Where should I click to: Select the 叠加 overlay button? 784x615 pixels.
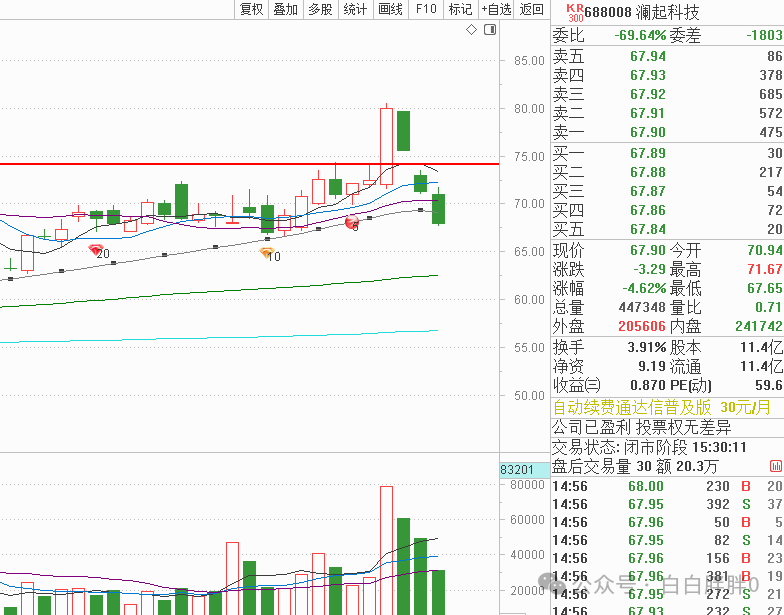click(286, 9)
